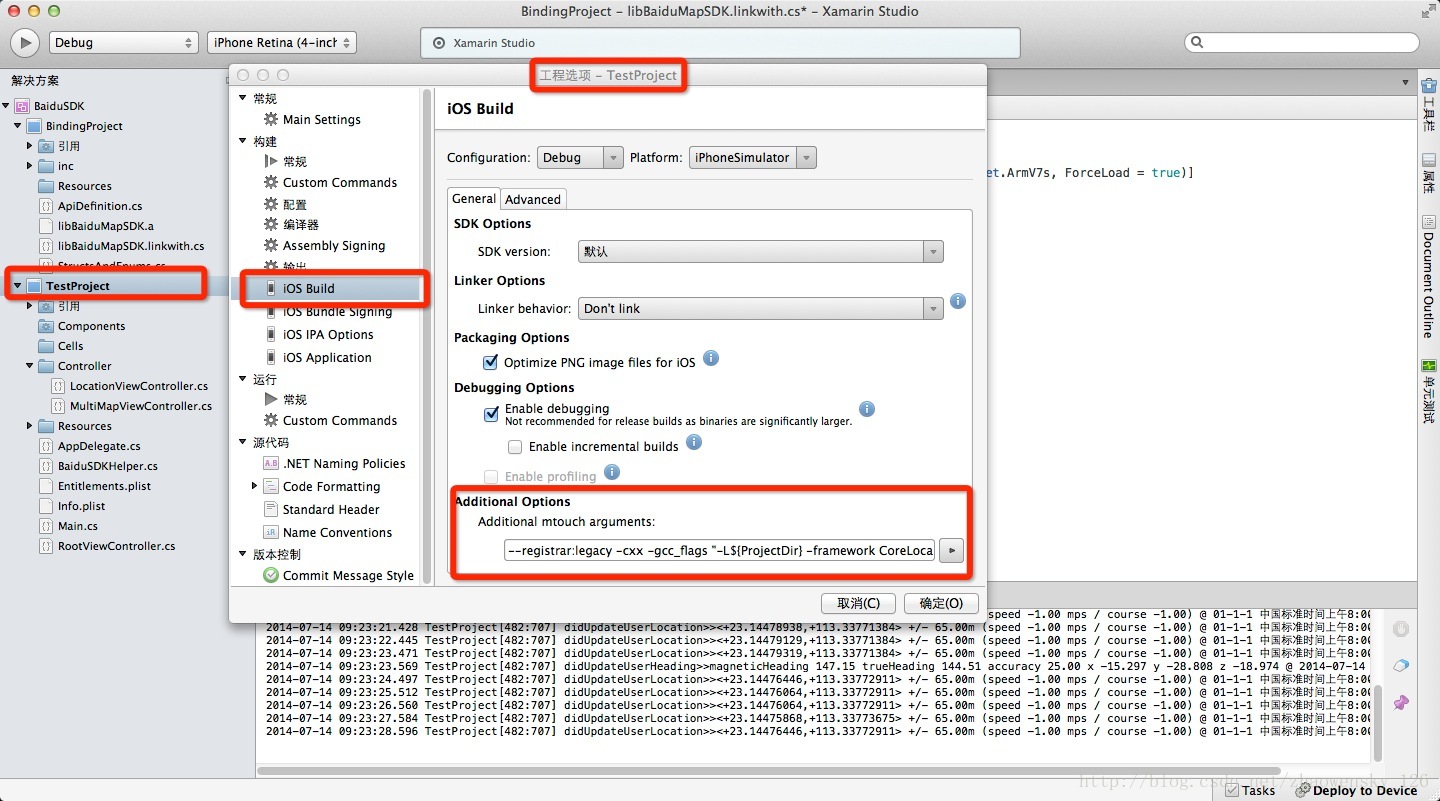Open the 单元测试 unit tests side tab
The width and height of the screenshot is (1440, 801).
[1428, 393]
